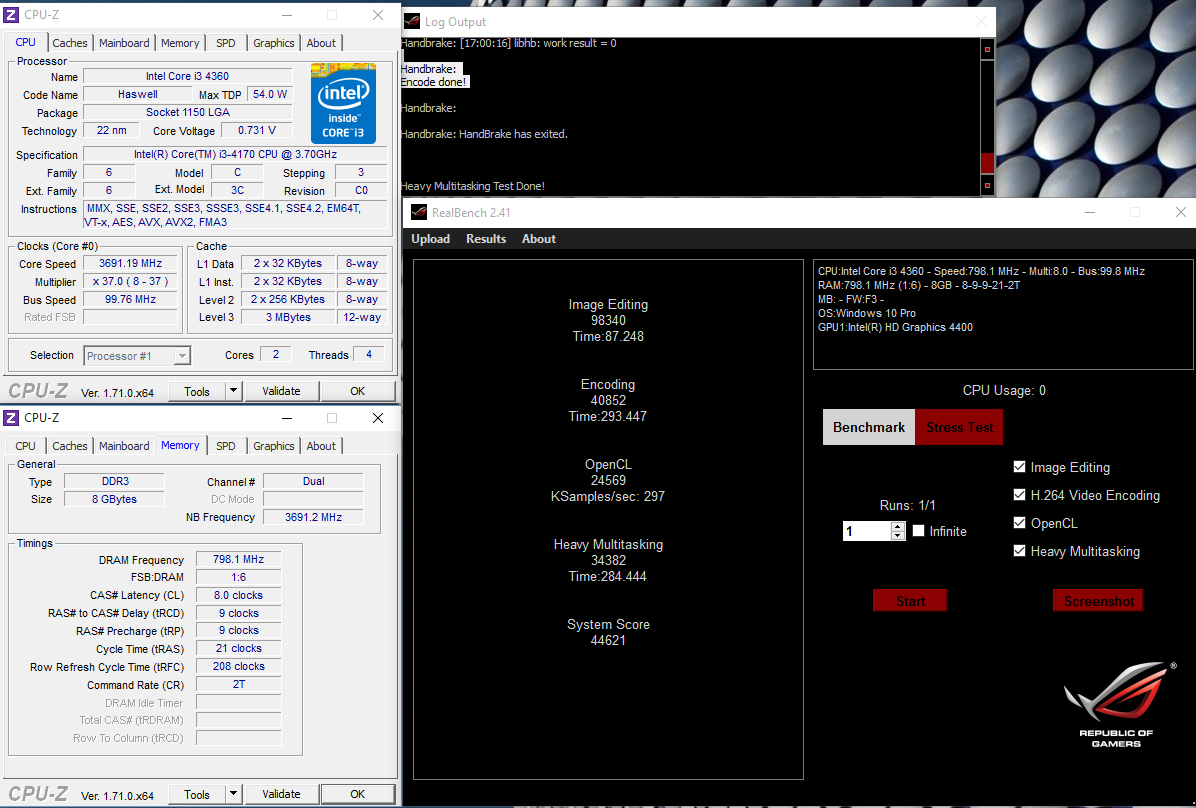The image size is (1196, 808).
Task: Click Validate in bottom CPU-Z window
Action: 281,794
